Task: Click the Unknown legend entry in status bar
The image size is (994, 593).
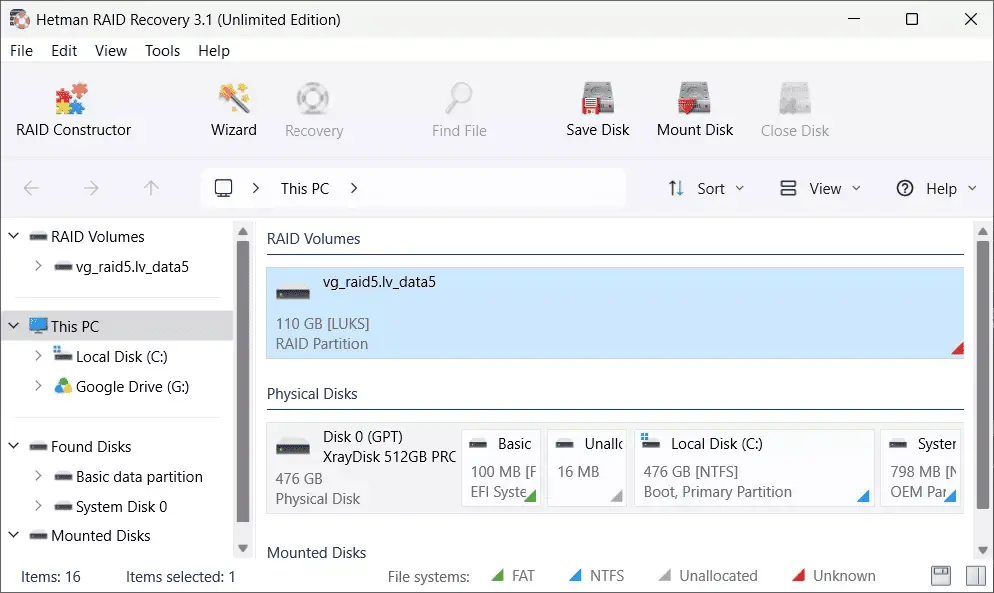Action: point(833,575)
